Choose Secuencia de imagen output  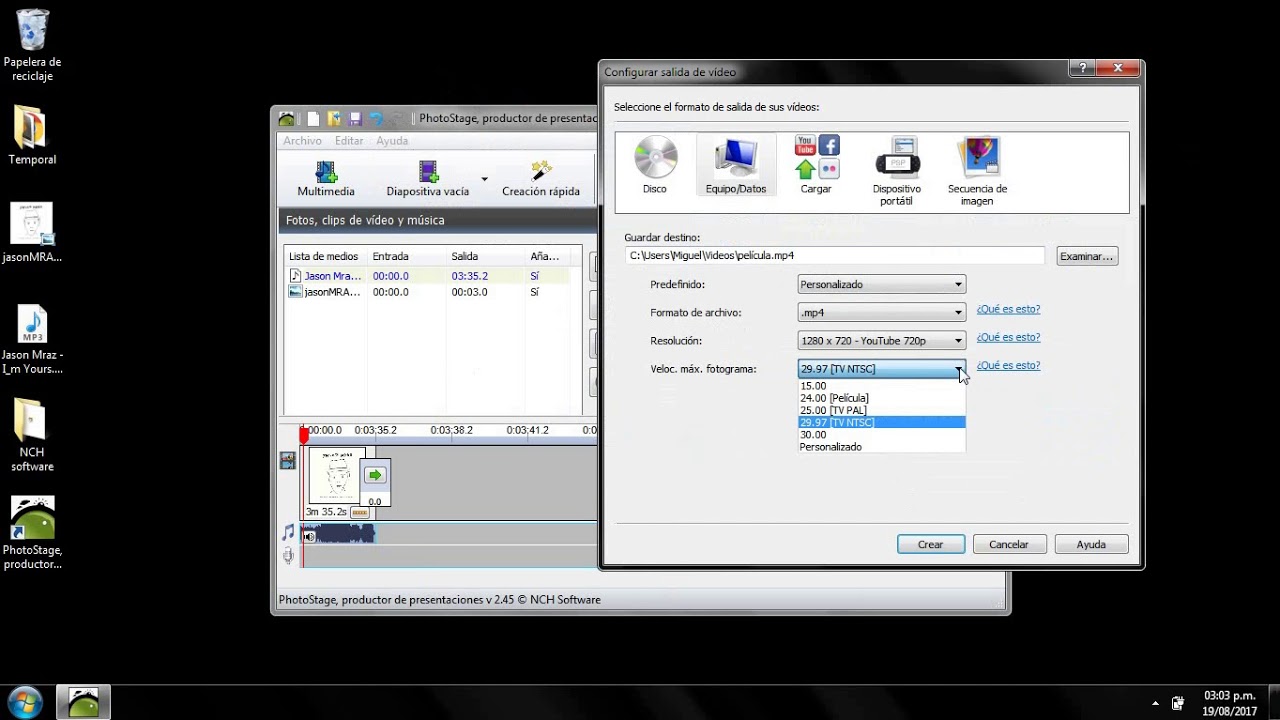click(x=977, y=171)
